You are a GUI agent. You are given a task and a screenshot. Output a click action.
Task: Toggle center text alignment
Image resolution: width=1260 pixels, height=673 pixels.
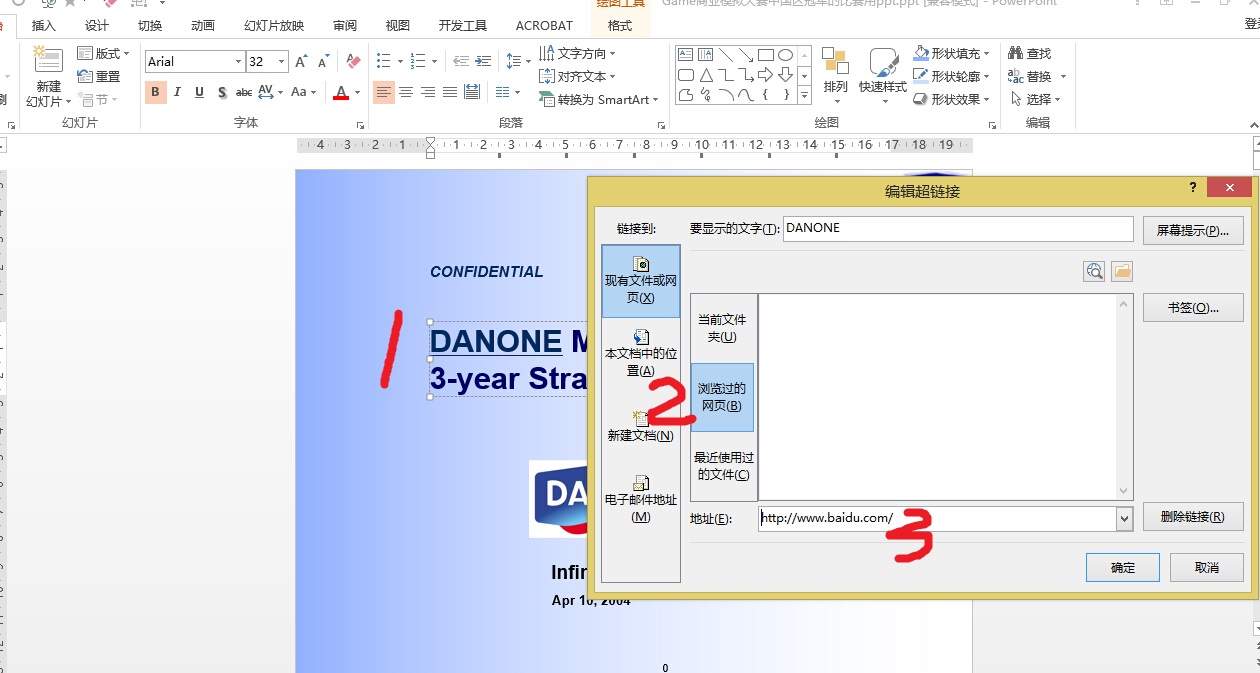click(x=406, y=92)
